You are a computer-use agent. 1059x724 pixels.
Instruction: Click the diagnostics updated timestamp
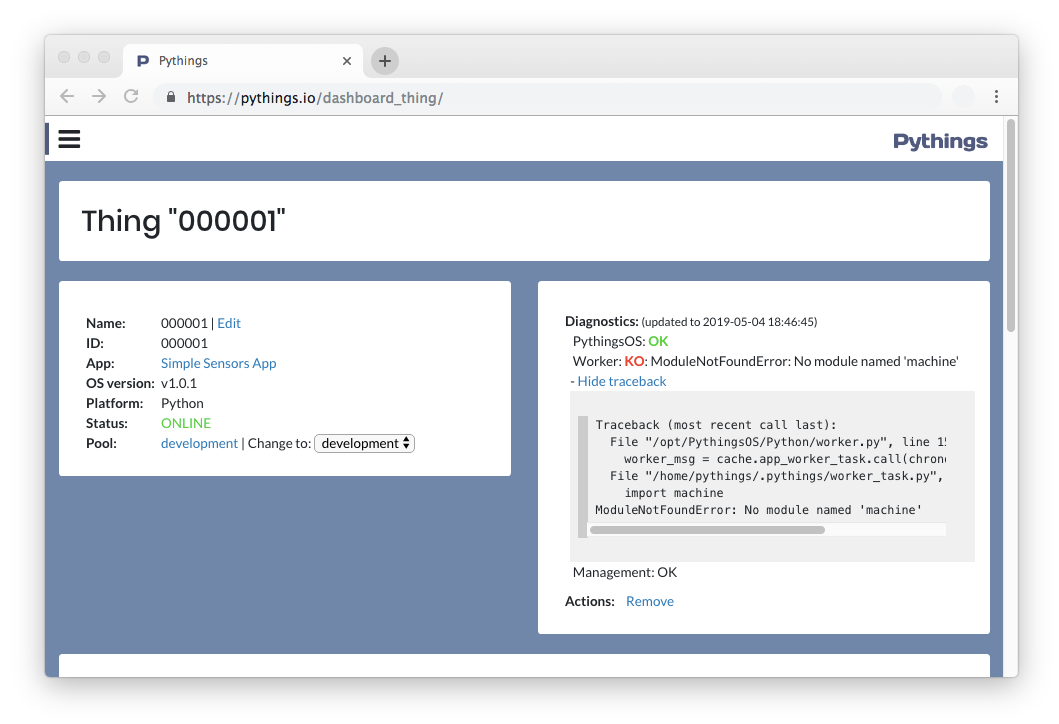(x=729, y=322)
